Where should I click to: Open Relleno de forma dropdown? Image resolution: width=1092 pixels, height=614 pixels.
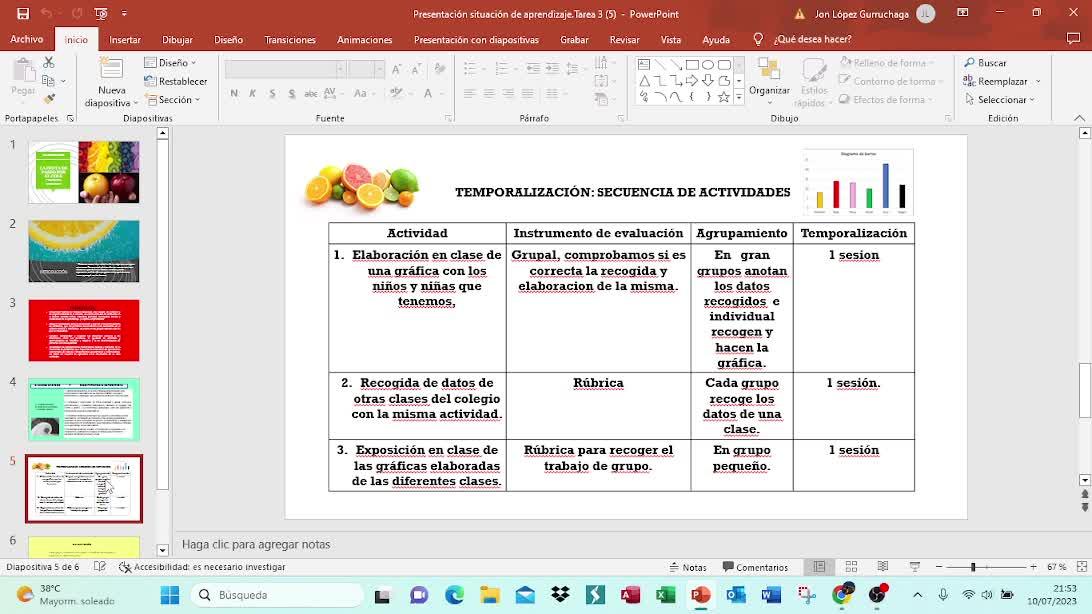coord(886,63)
